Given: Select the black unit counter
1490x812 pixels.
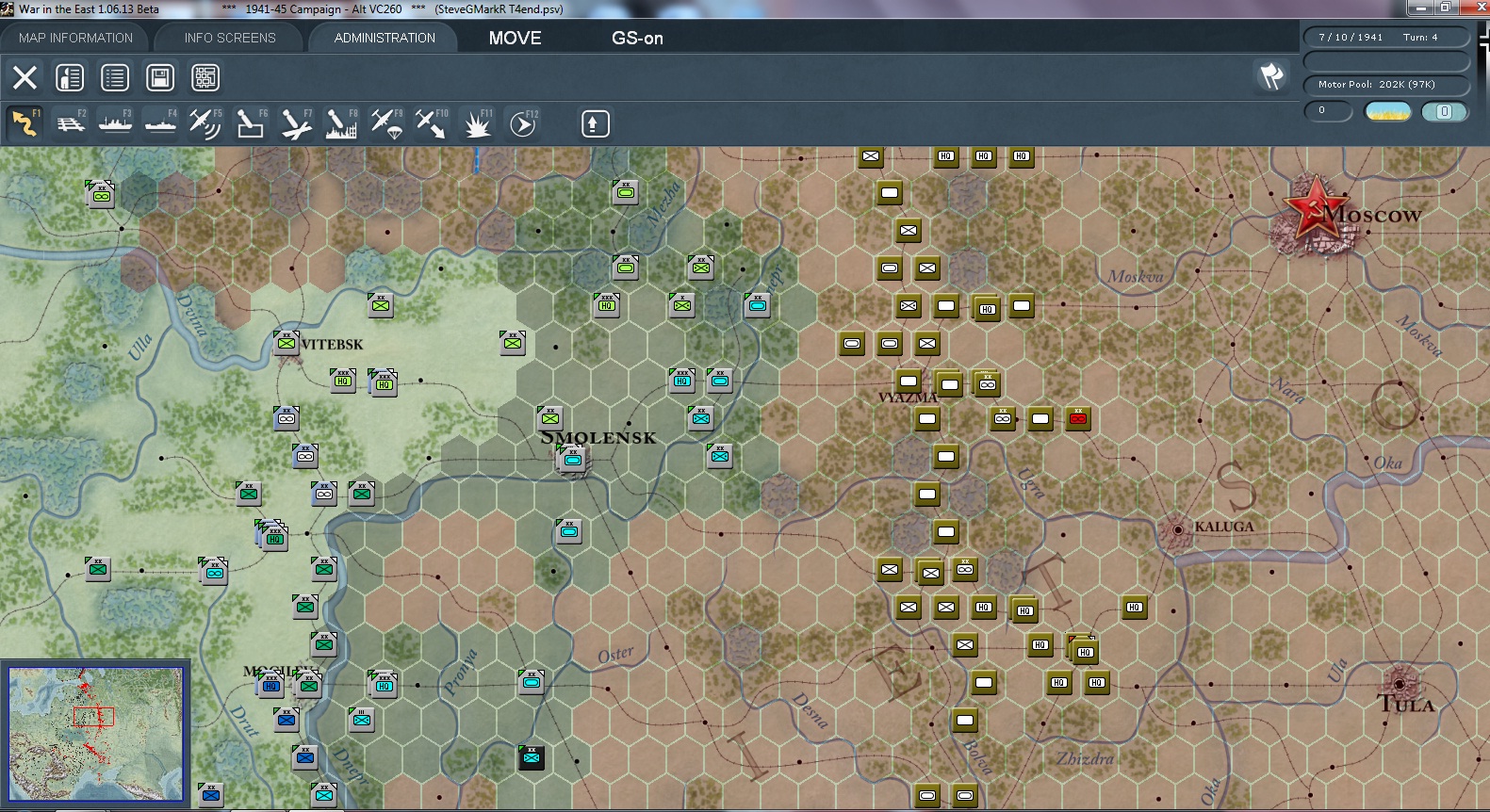Looking at the screenshot, I should (532, 756).
